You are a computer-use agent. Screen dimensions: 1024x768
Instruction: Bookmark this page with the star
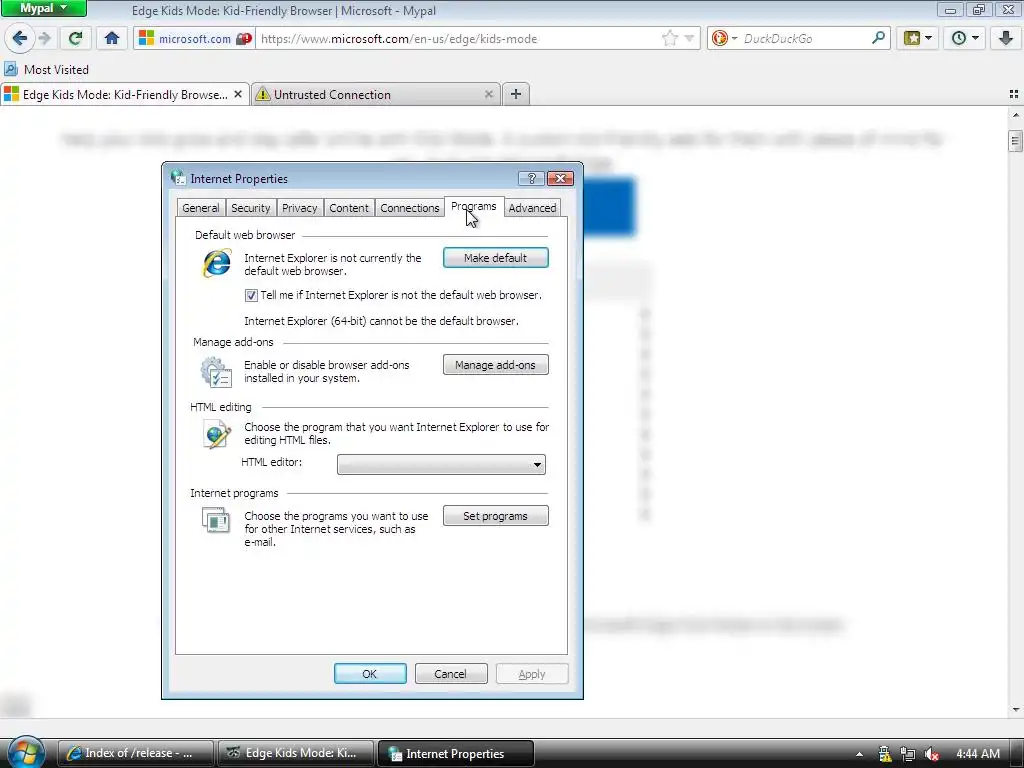click(669, 39)
